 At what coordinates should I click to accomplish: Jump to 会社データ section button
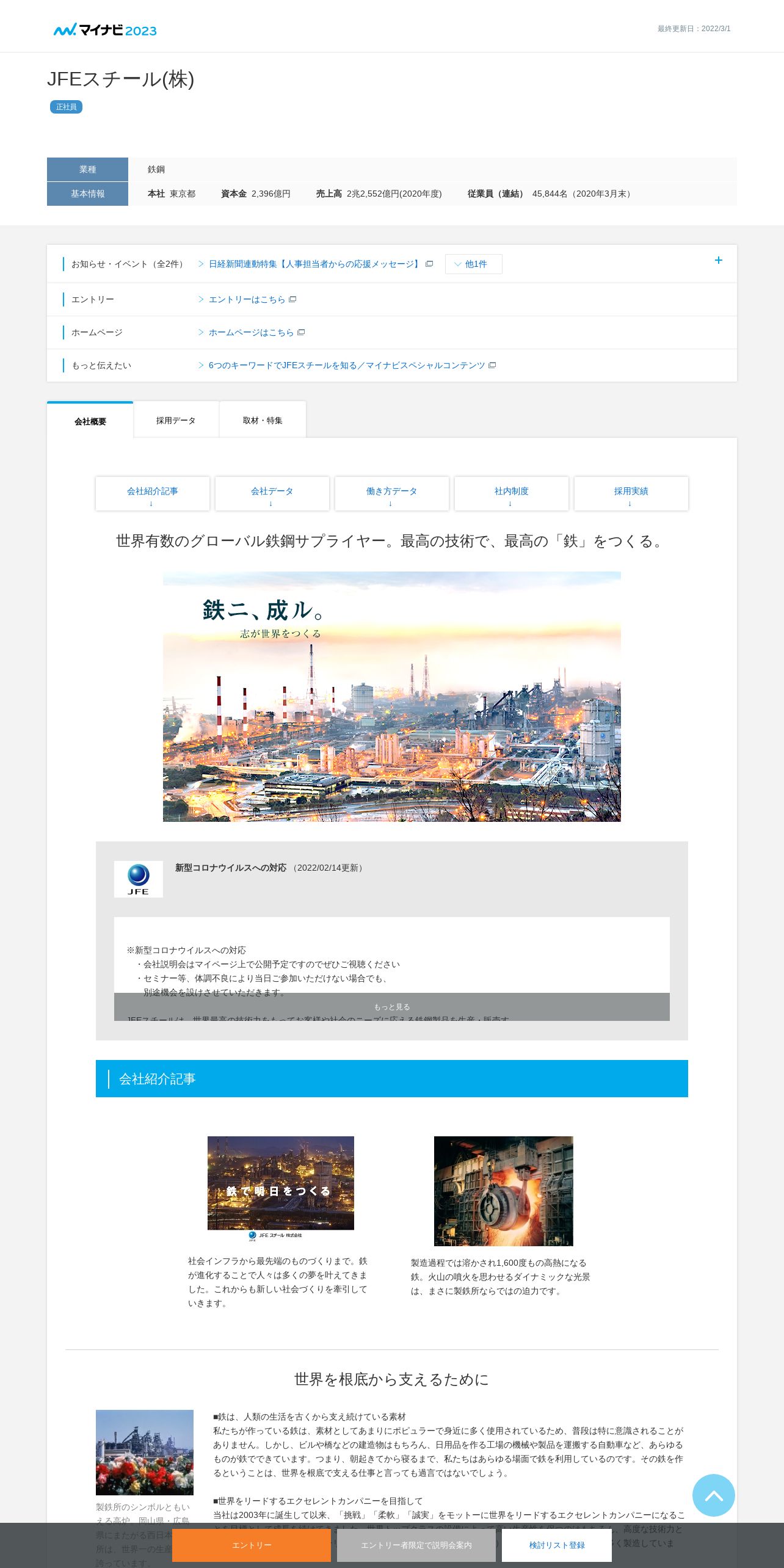coord(272,494)
